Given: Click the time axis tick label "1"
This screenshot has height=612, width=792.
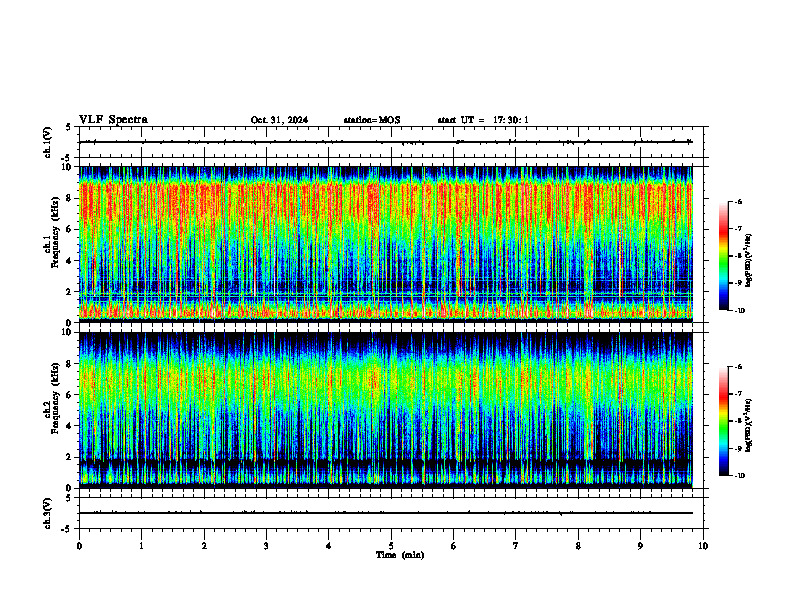Looking at the screenshot, I should [141, 546].
